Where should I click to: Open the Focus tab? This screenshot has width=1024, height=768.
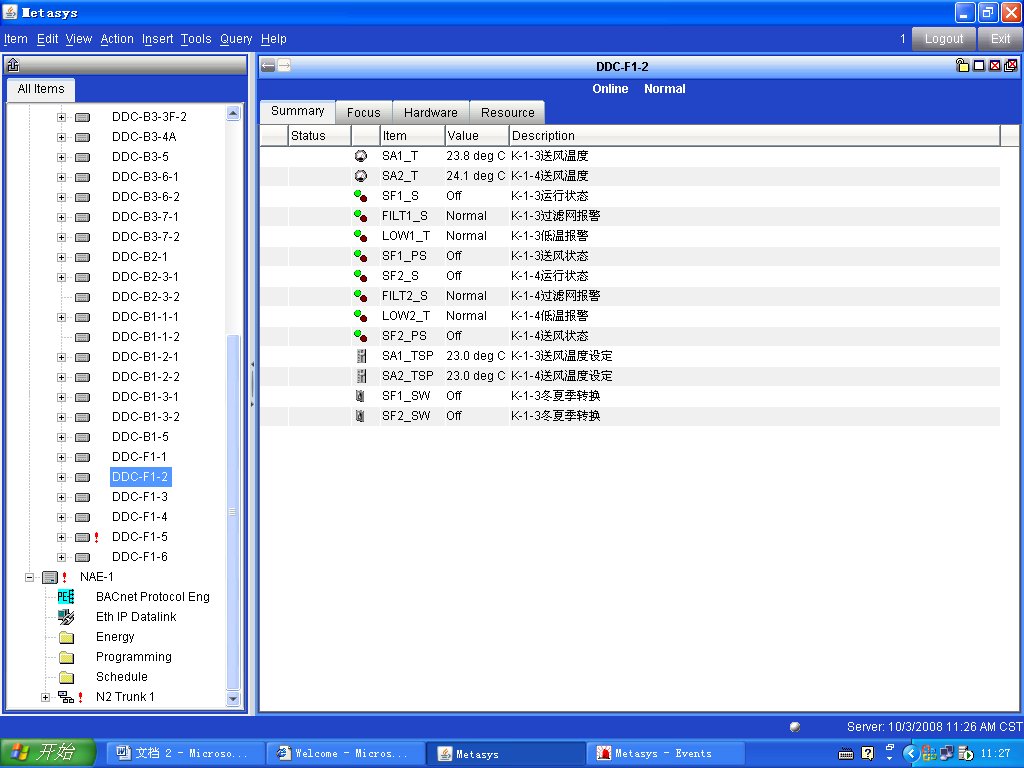pos(363,113)
